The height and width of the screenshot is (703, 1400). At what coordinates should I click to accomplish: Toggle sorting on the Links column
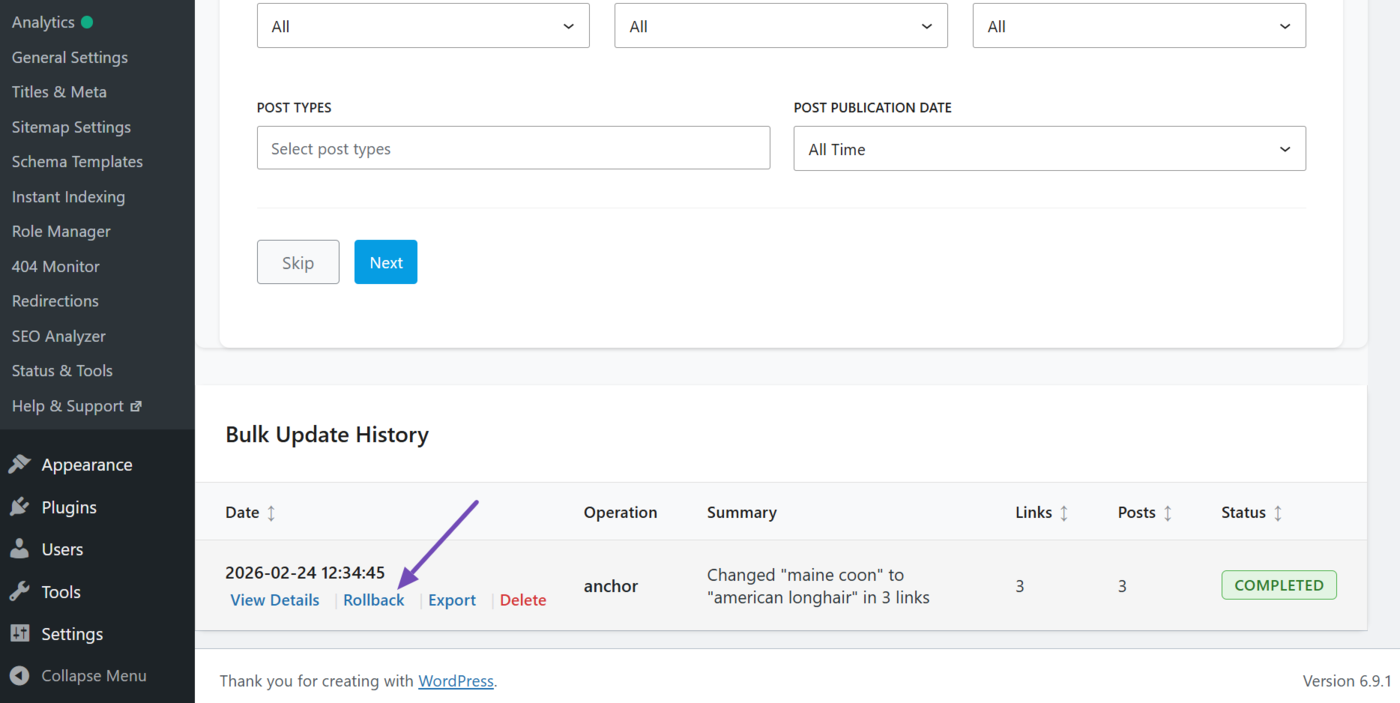pos(1066,512)
